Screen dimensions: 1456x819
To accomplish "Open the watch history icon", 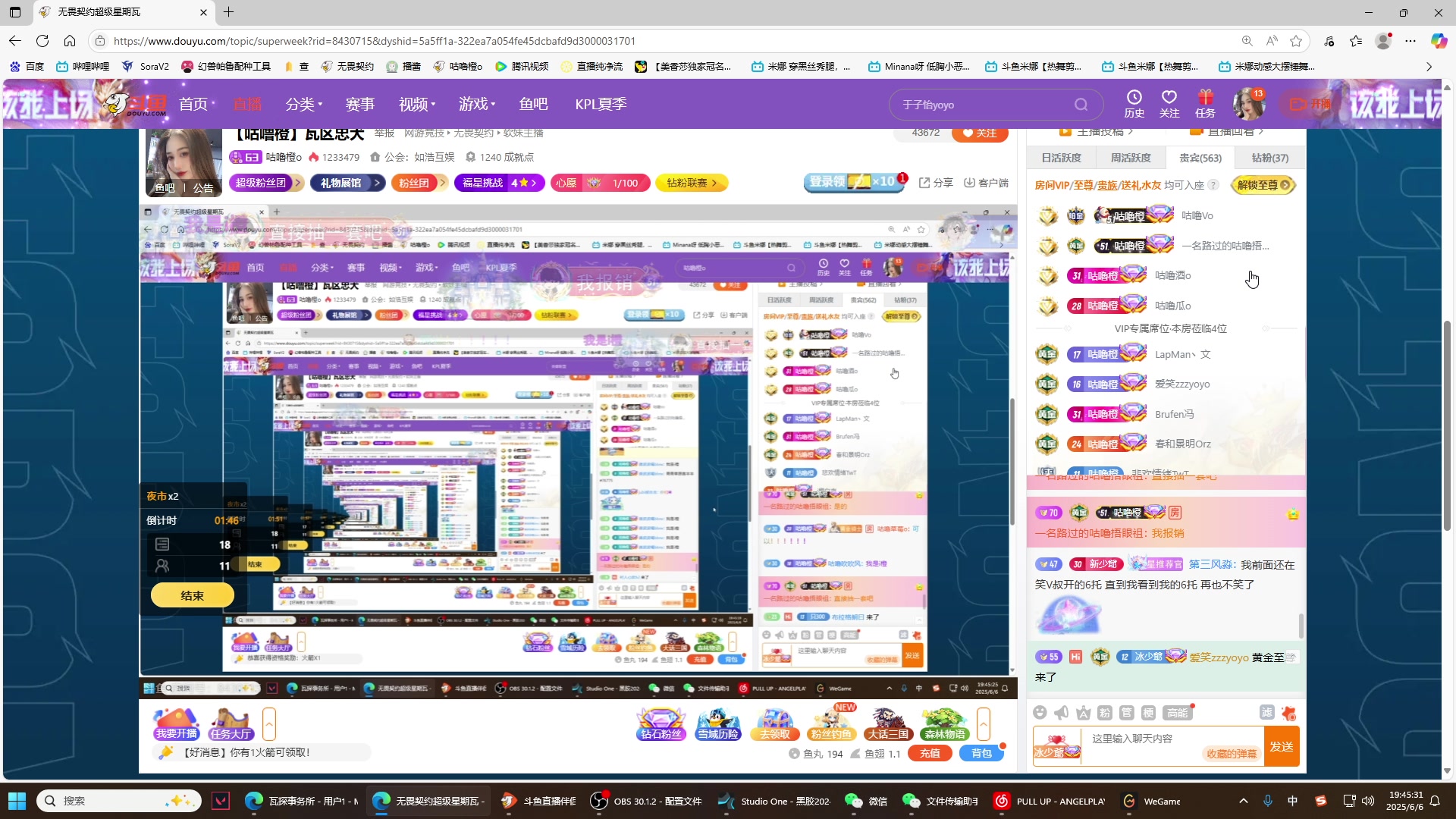I will (x=1134, y=104).
